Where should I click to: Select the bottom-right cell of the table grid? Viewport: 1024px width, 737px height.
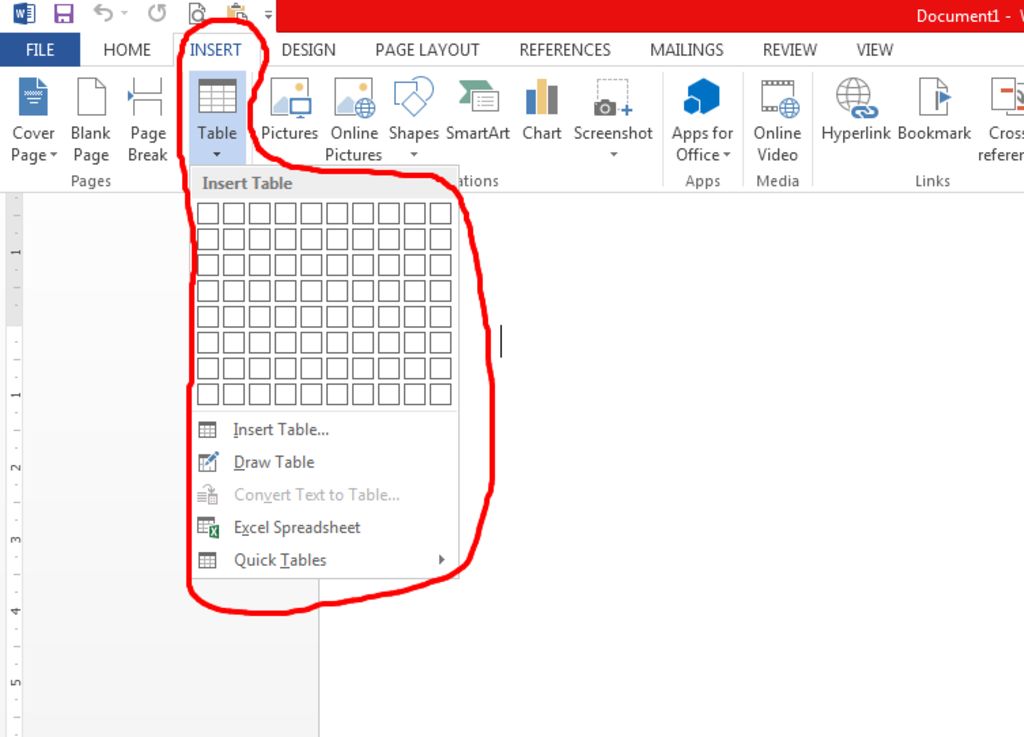tap(441, 394)
